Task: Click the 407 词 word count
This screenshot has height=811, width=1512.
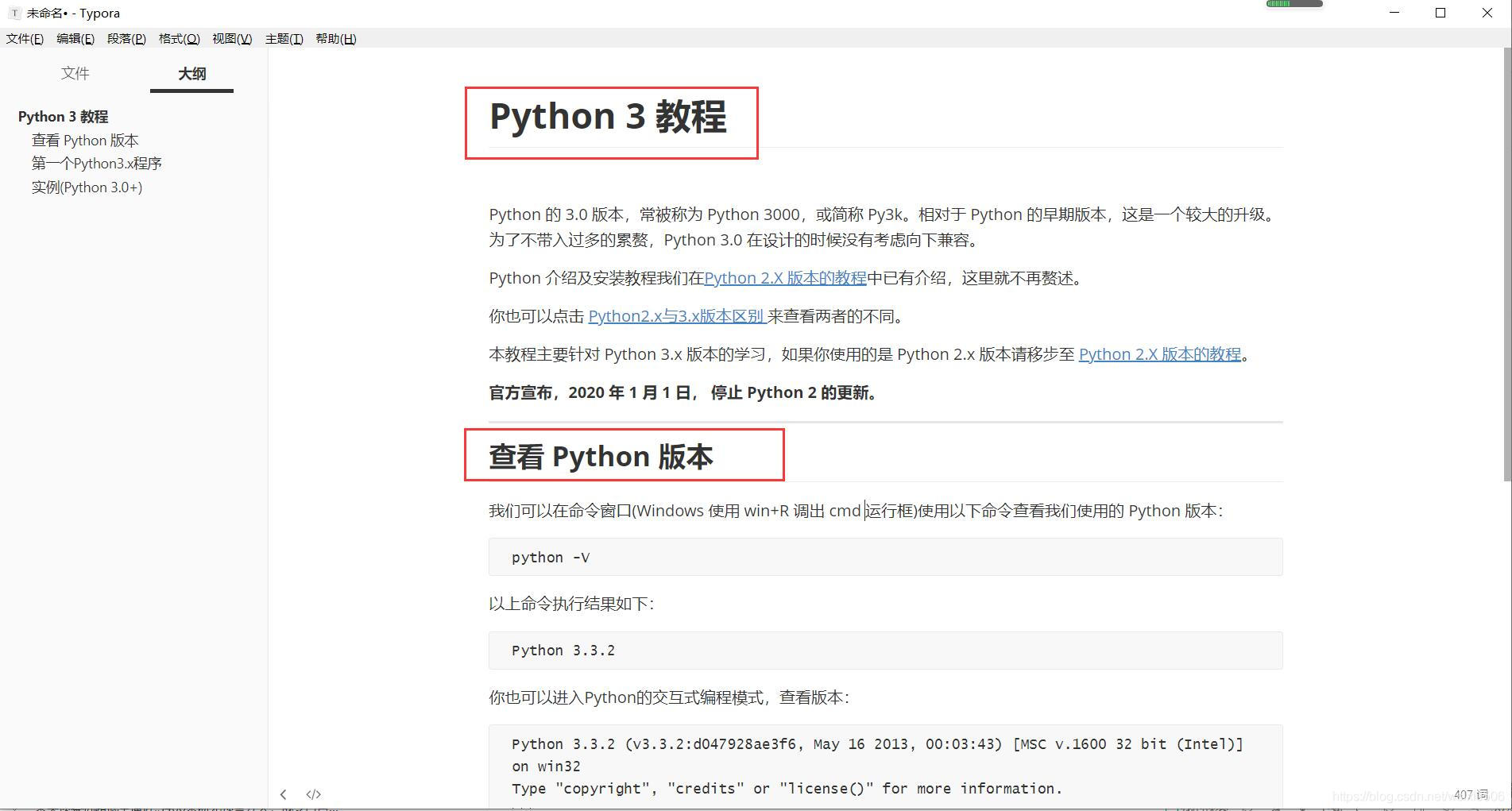Action: [x=1471, y=794]
